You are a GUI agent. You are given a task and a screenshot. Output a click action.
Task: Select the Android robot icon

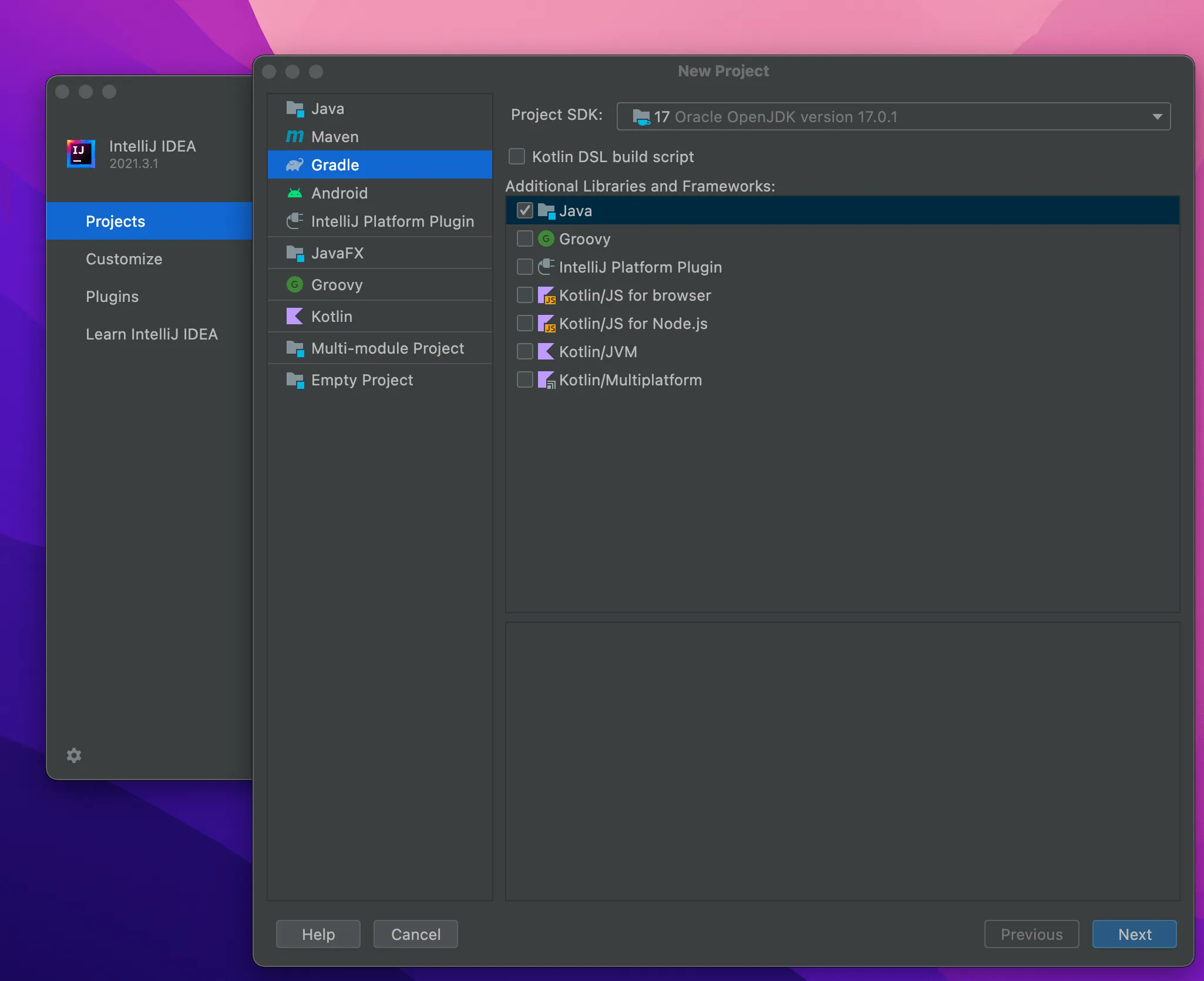(294, 193)
